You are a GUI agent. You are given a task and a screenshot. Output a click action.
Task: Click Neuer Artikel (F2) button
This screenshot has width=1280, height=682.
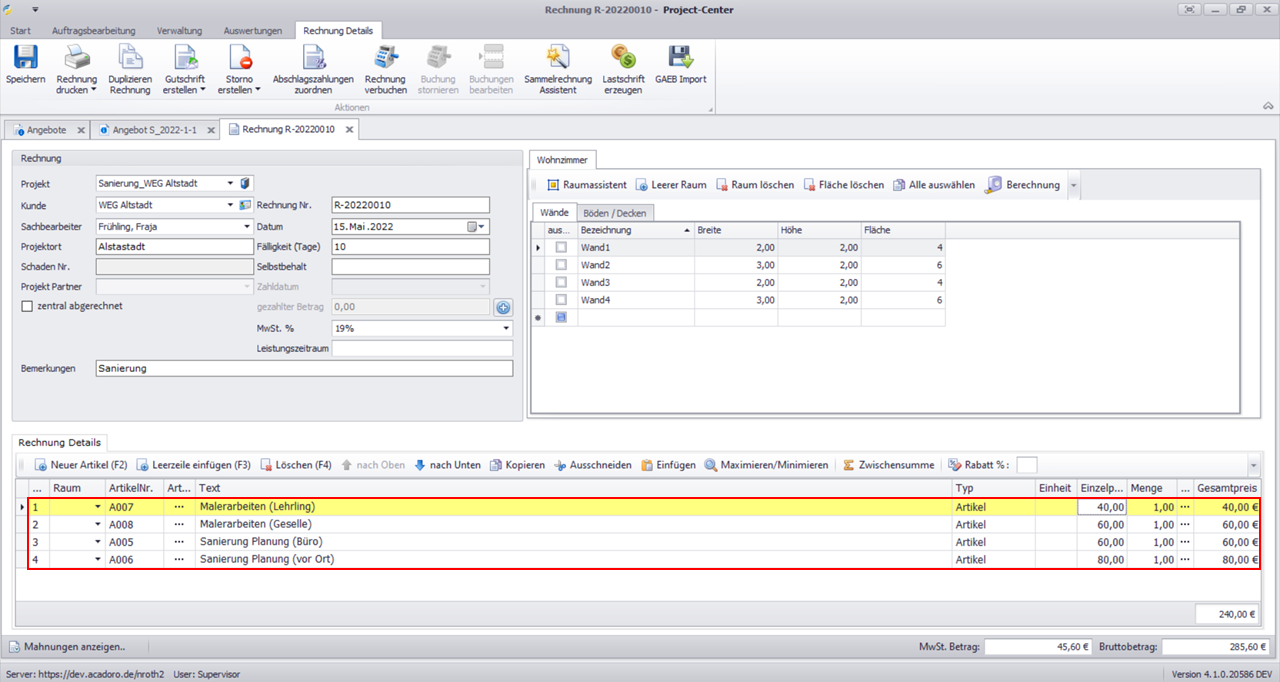pyautogui.click(x=81, y=465)
